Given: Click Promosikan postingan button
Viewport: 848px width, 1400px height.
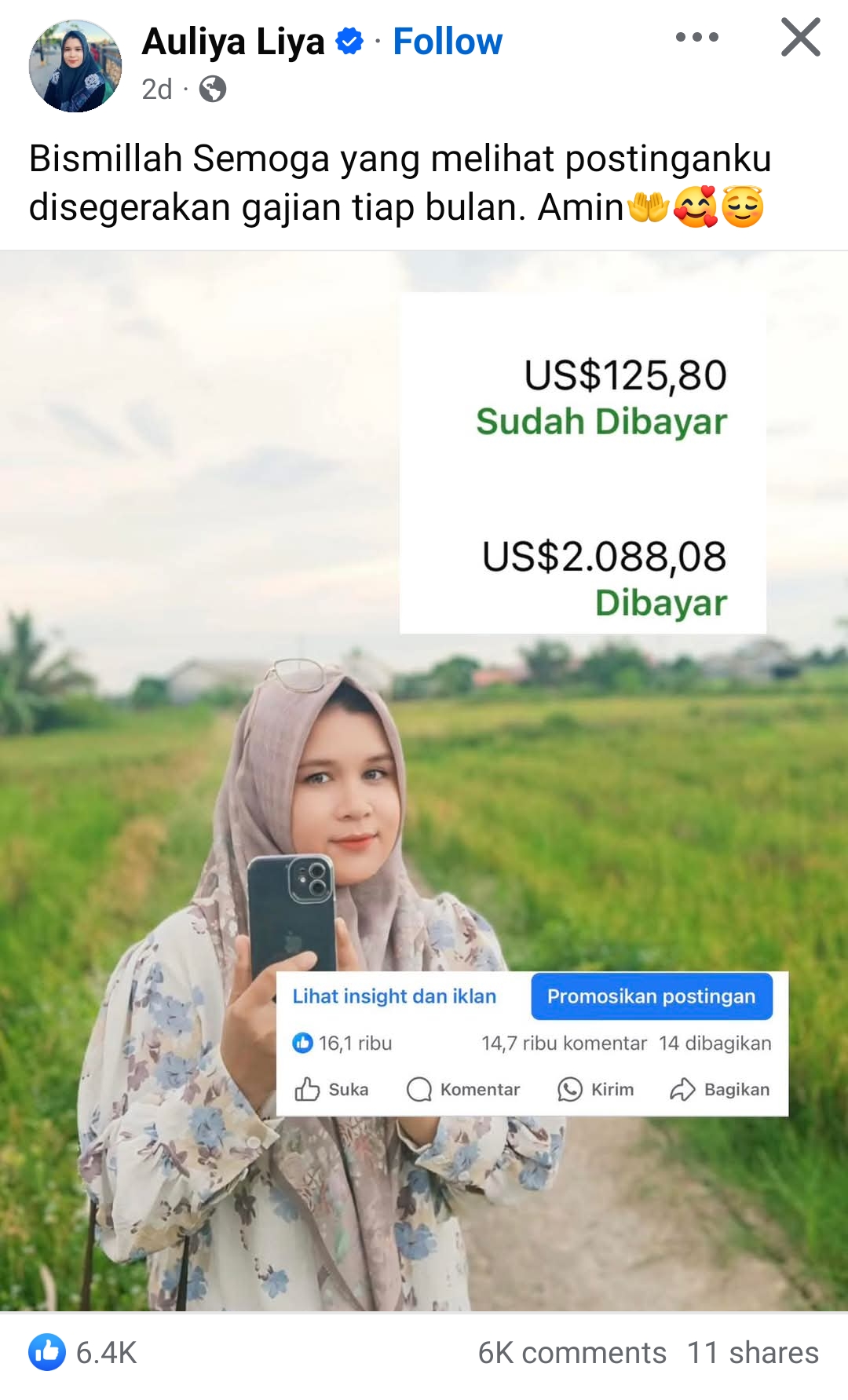Looking at the screenshot, I should pos(652,996).
